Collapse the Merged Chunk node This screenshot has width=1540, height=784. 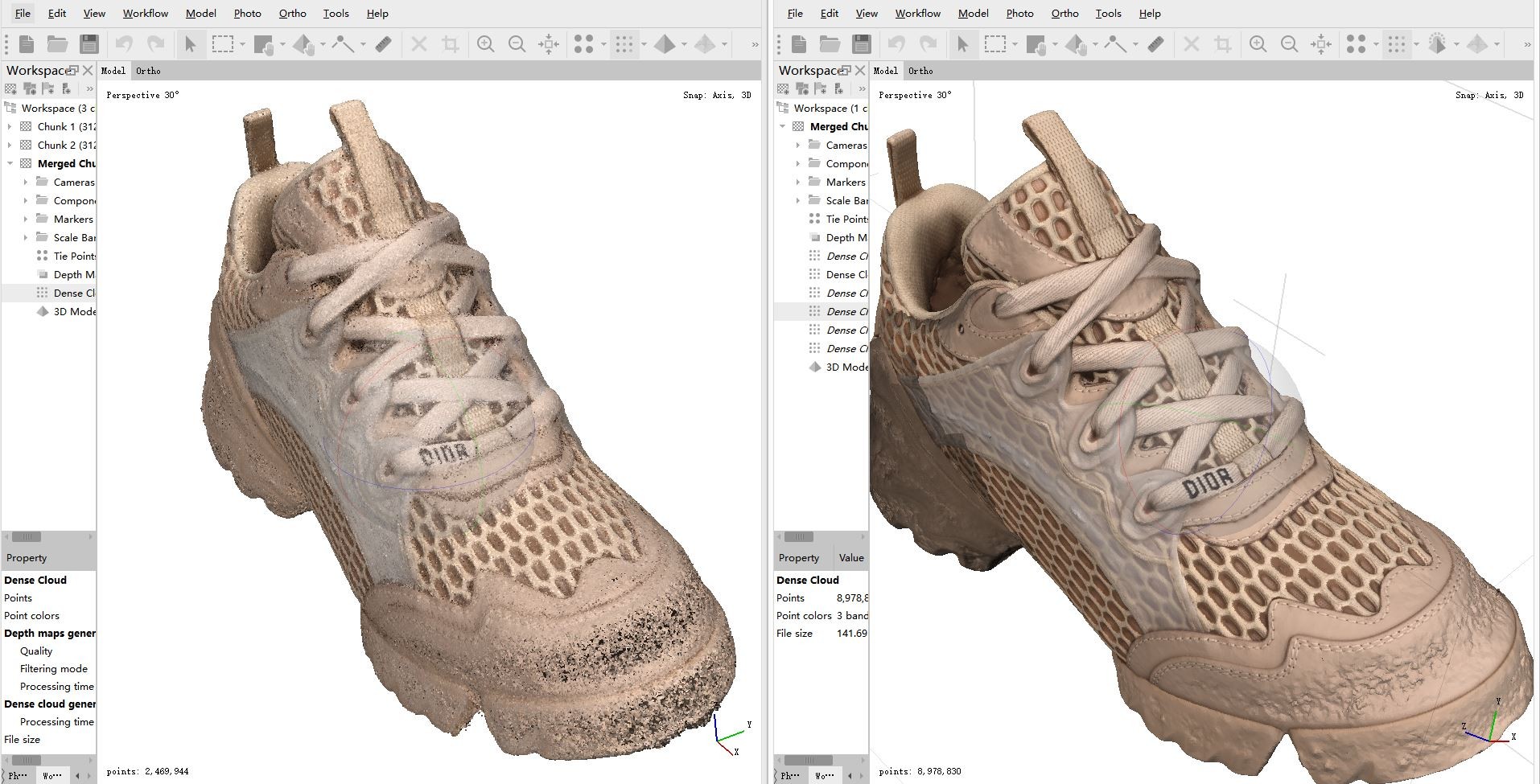pyautogui.click(x=10, y=163)
